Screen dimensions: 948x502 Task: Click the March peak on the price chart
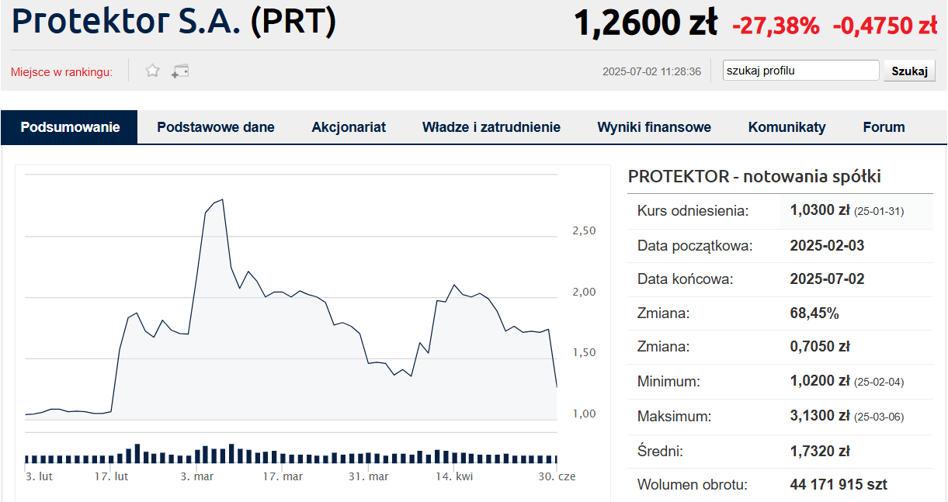point(220,200)
